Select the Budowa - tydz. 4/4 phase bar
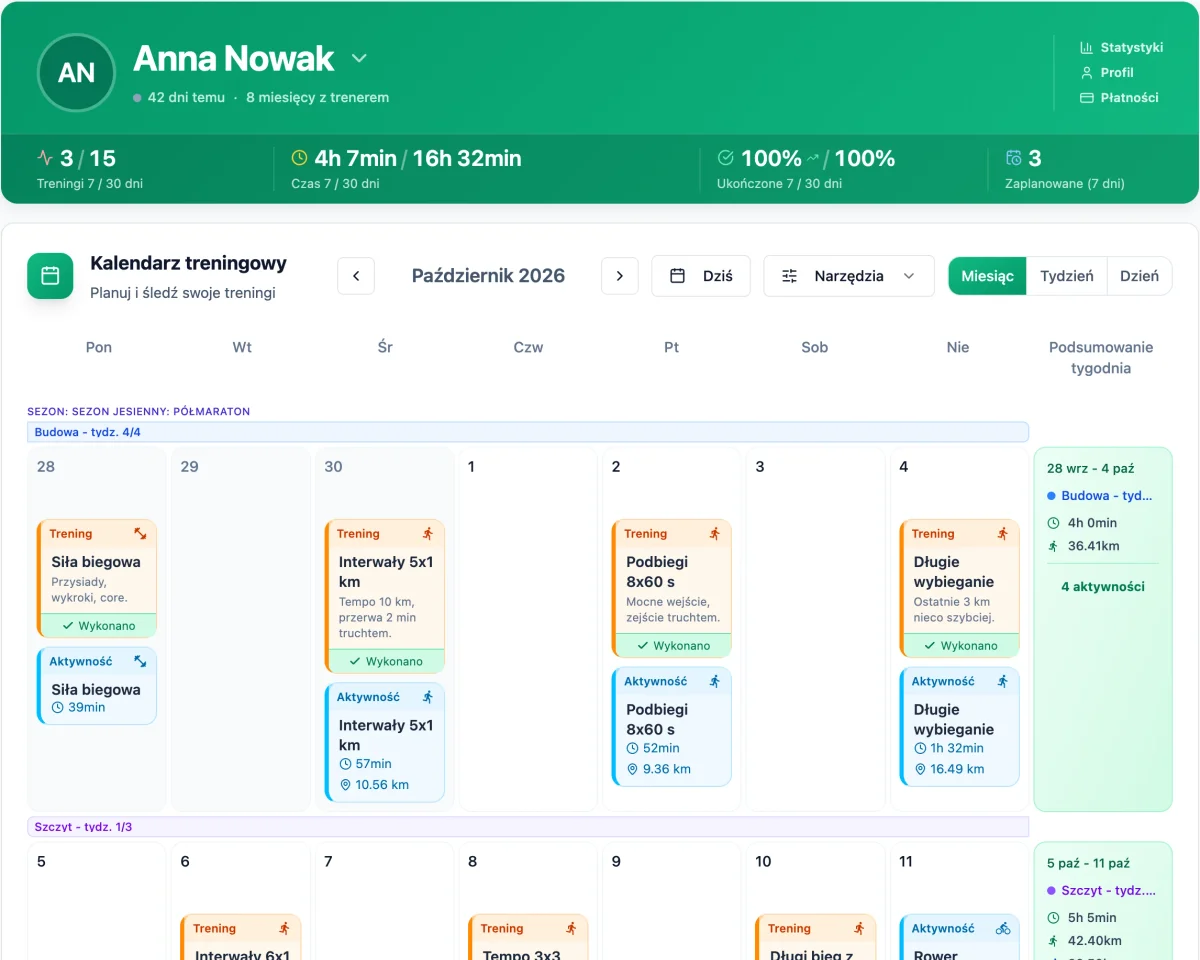This screenshot has width=1200, height=960. (528, 432)
